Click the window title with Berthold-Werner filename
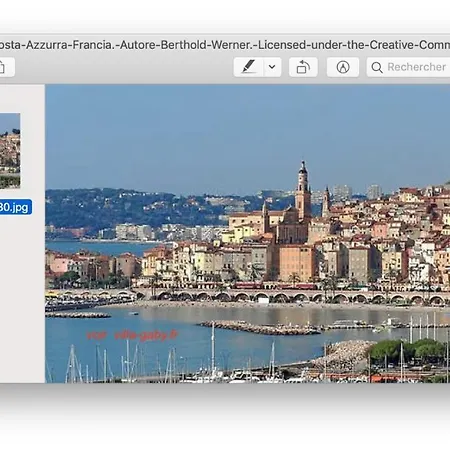 225,45
